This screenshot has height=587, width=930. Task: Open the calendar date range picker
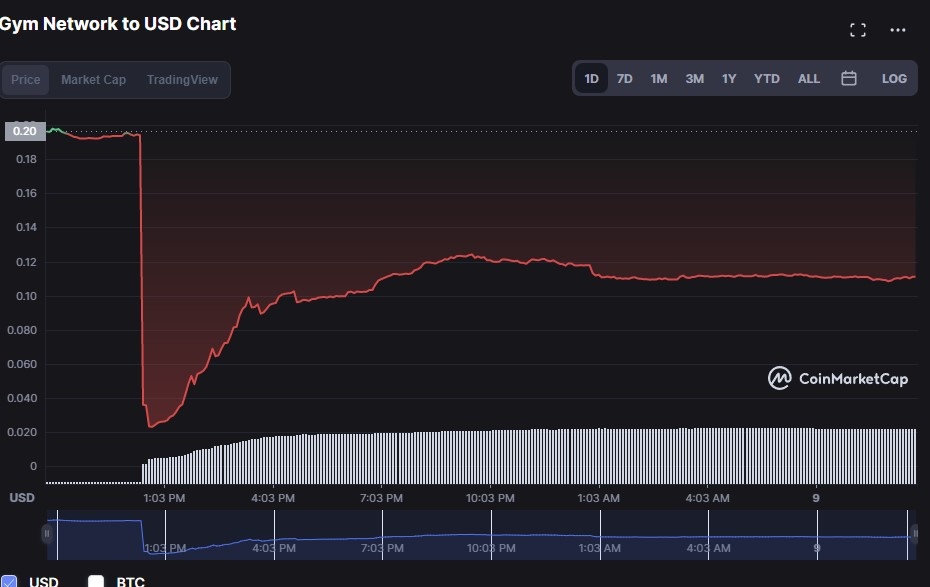click(849, 78)
